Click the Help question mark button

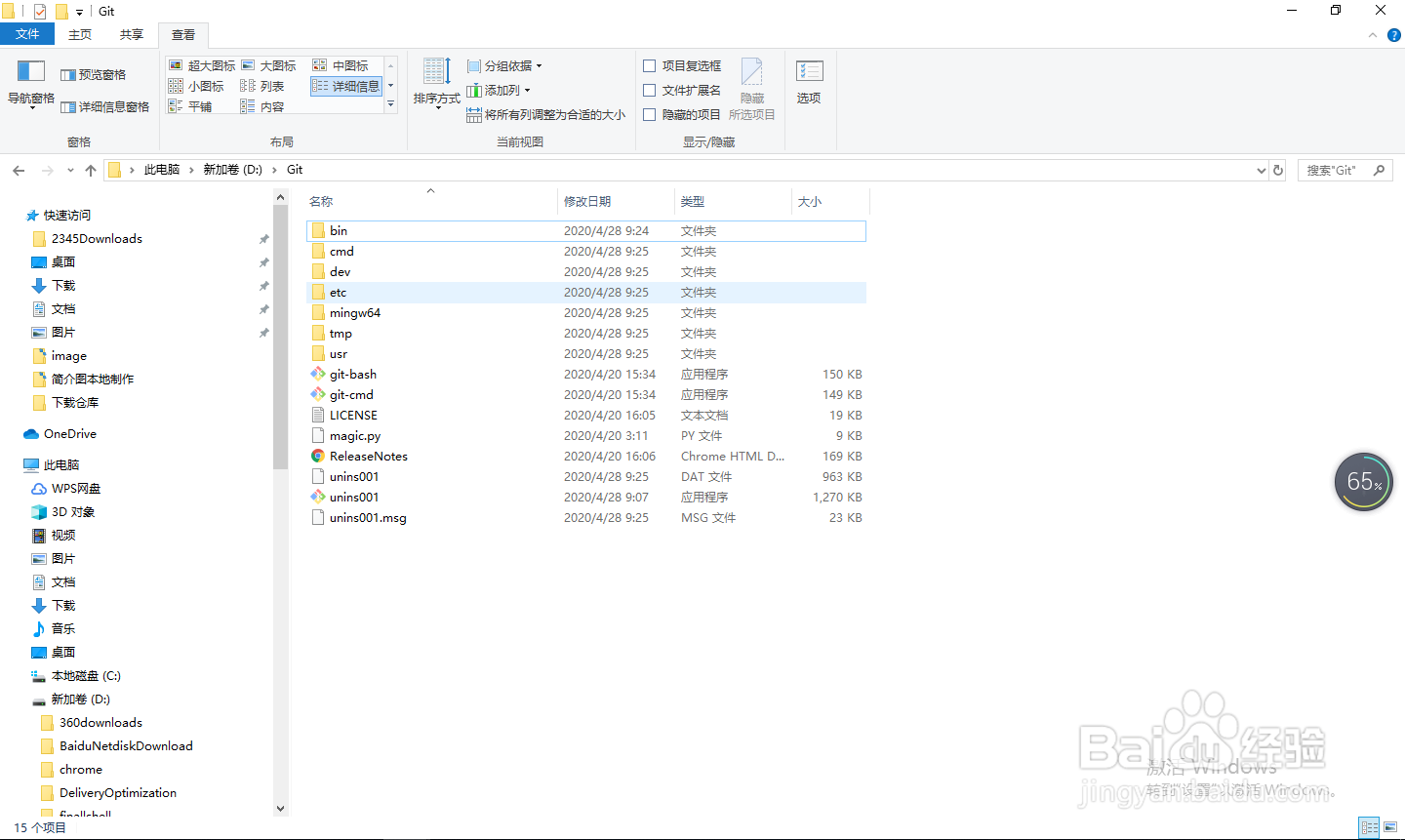1395,33
